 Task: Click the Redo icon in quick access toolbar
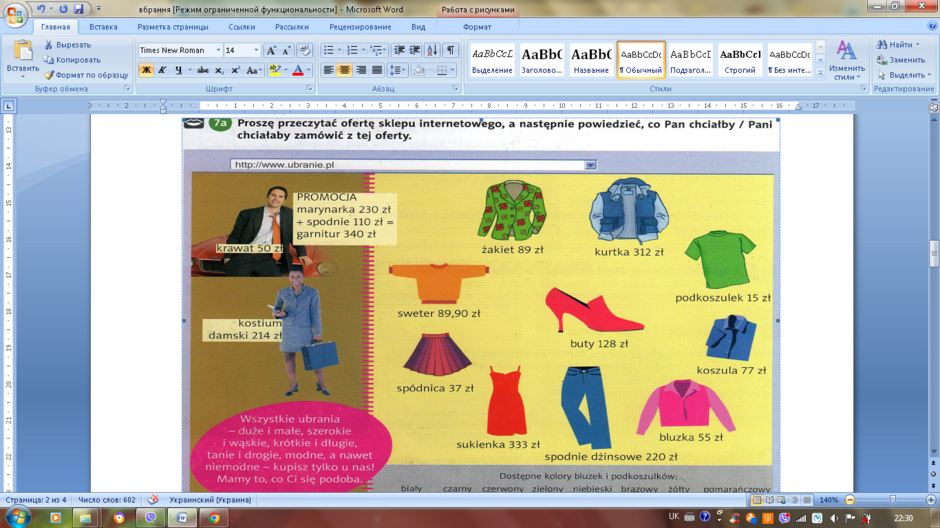pyautogui.click(x=64, y=9)
